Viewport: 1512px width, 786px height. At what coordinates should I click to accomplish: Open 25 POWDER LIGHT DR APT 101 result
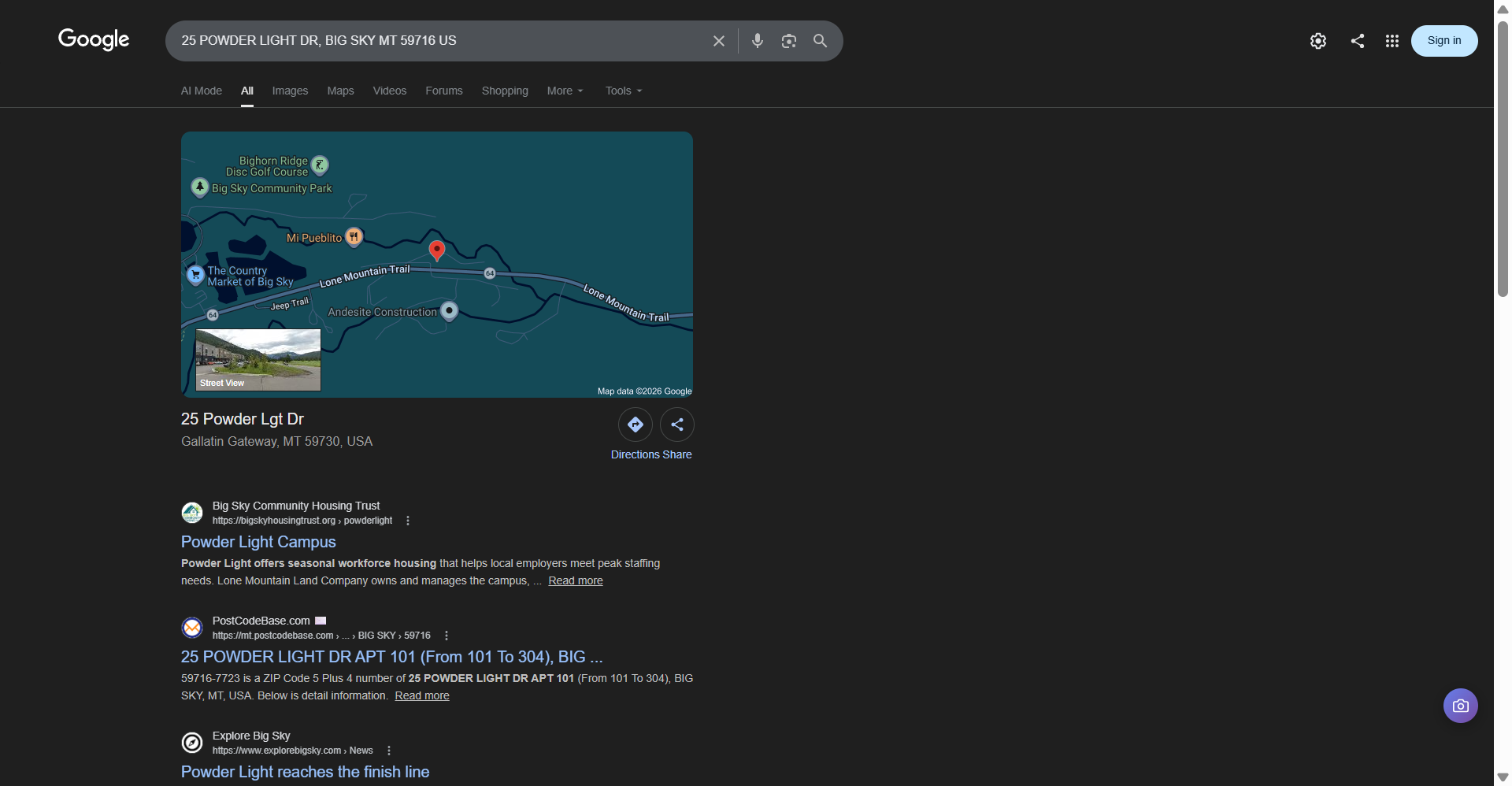[392, 657]
